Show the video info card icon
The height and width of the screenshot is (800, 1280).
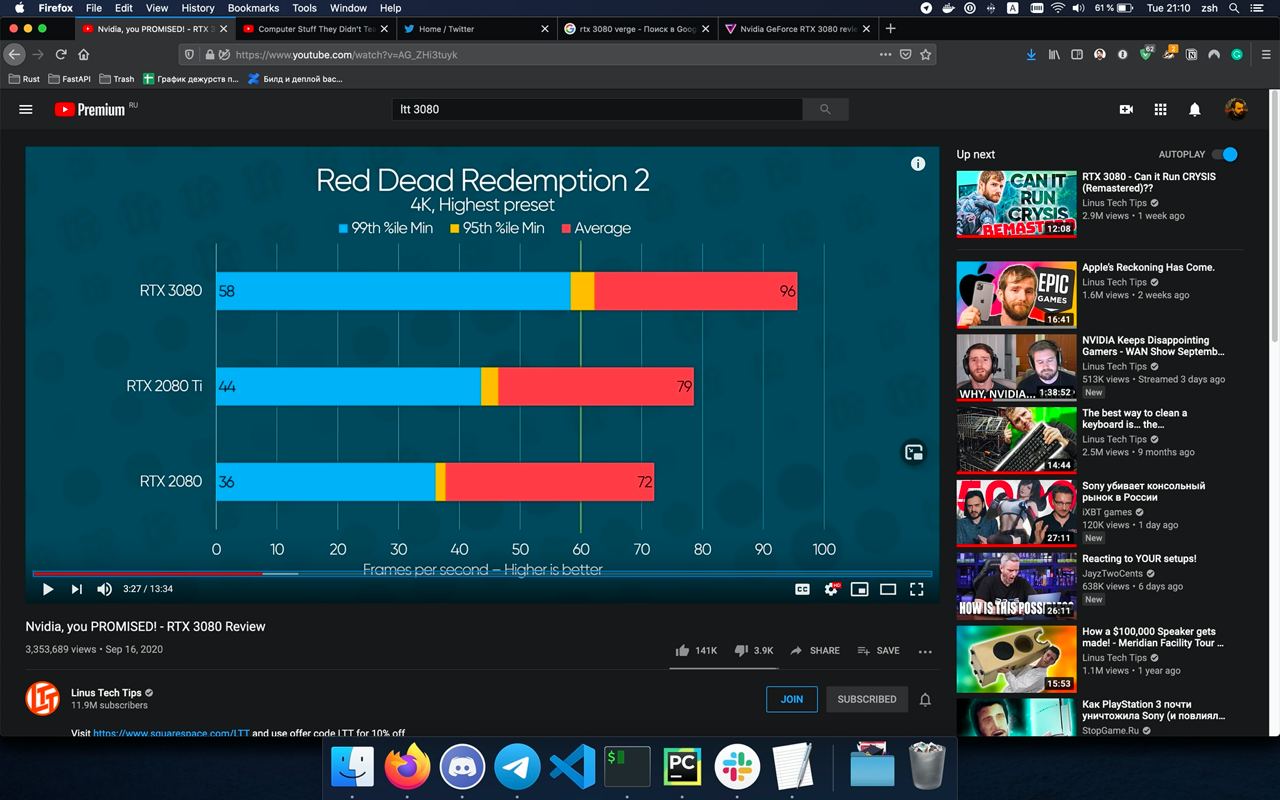click(918, 164)
